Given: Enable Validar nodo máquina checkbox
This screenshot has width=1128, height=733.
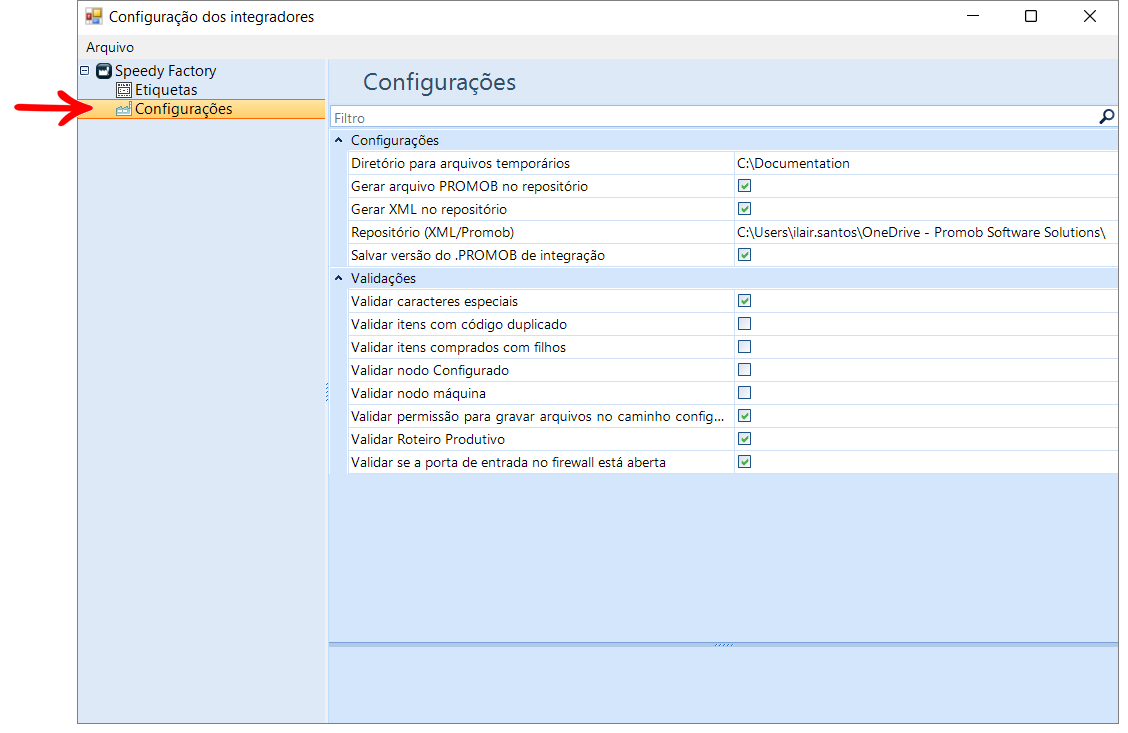Looking at the screenshot, I should pos(745,393).
